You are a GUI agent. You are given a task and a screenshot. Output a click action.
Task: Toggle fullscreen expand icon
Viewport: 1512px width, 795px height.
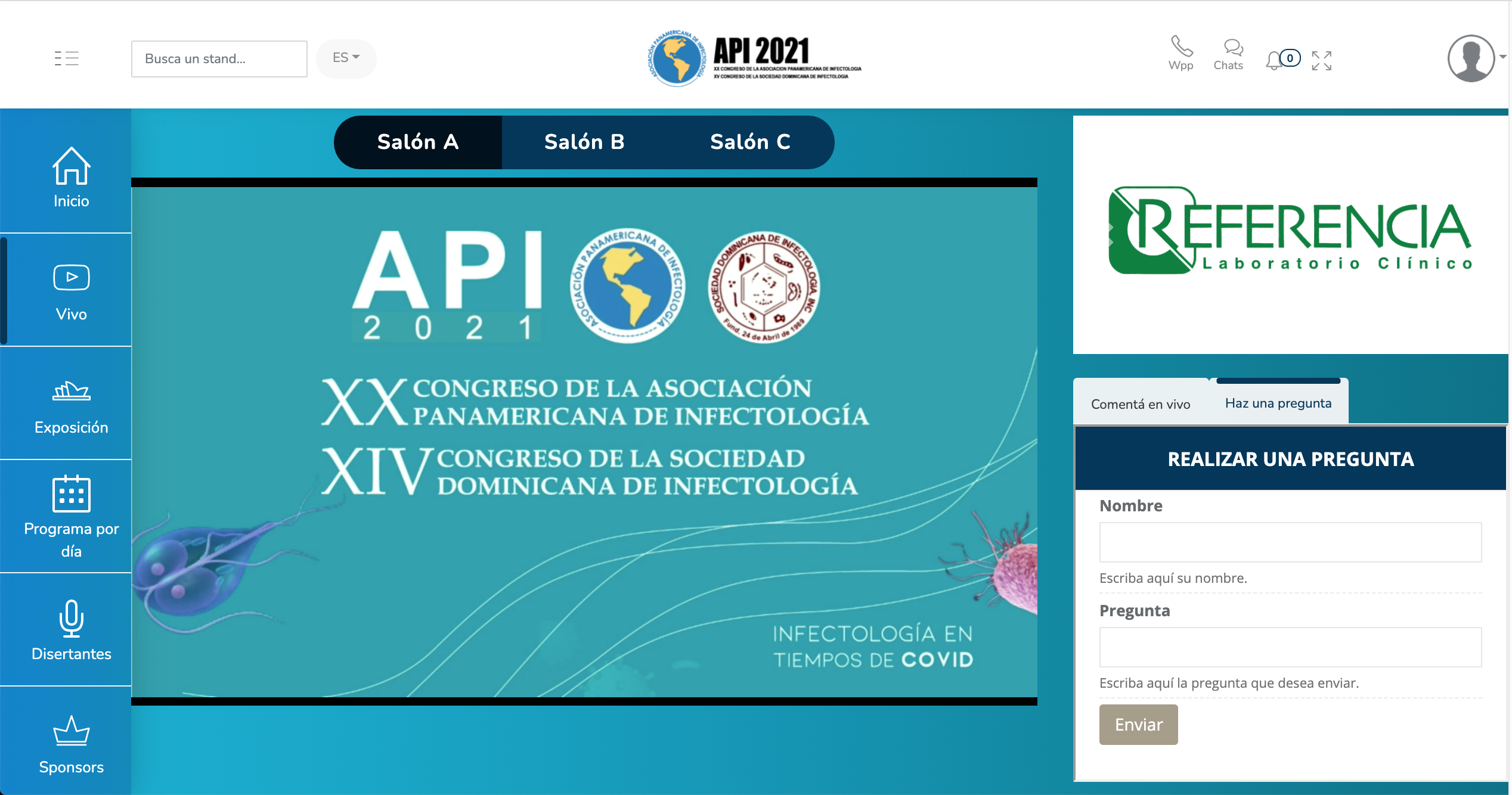pos(1321,61)
